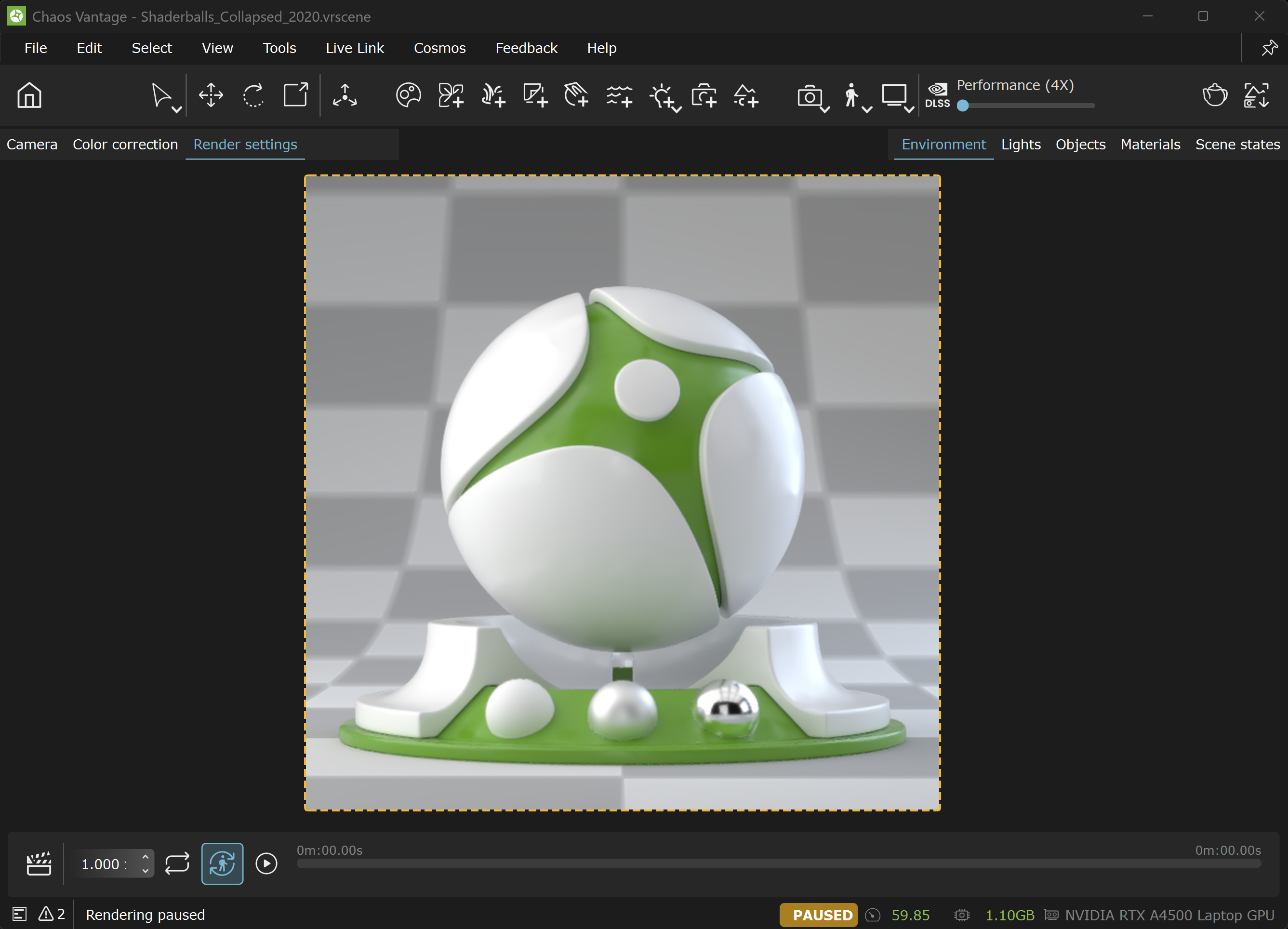Image resolution: width=1288 pixels, height=929 pixels.
Task: Open the material palette icon
Action: pos(408,95)
